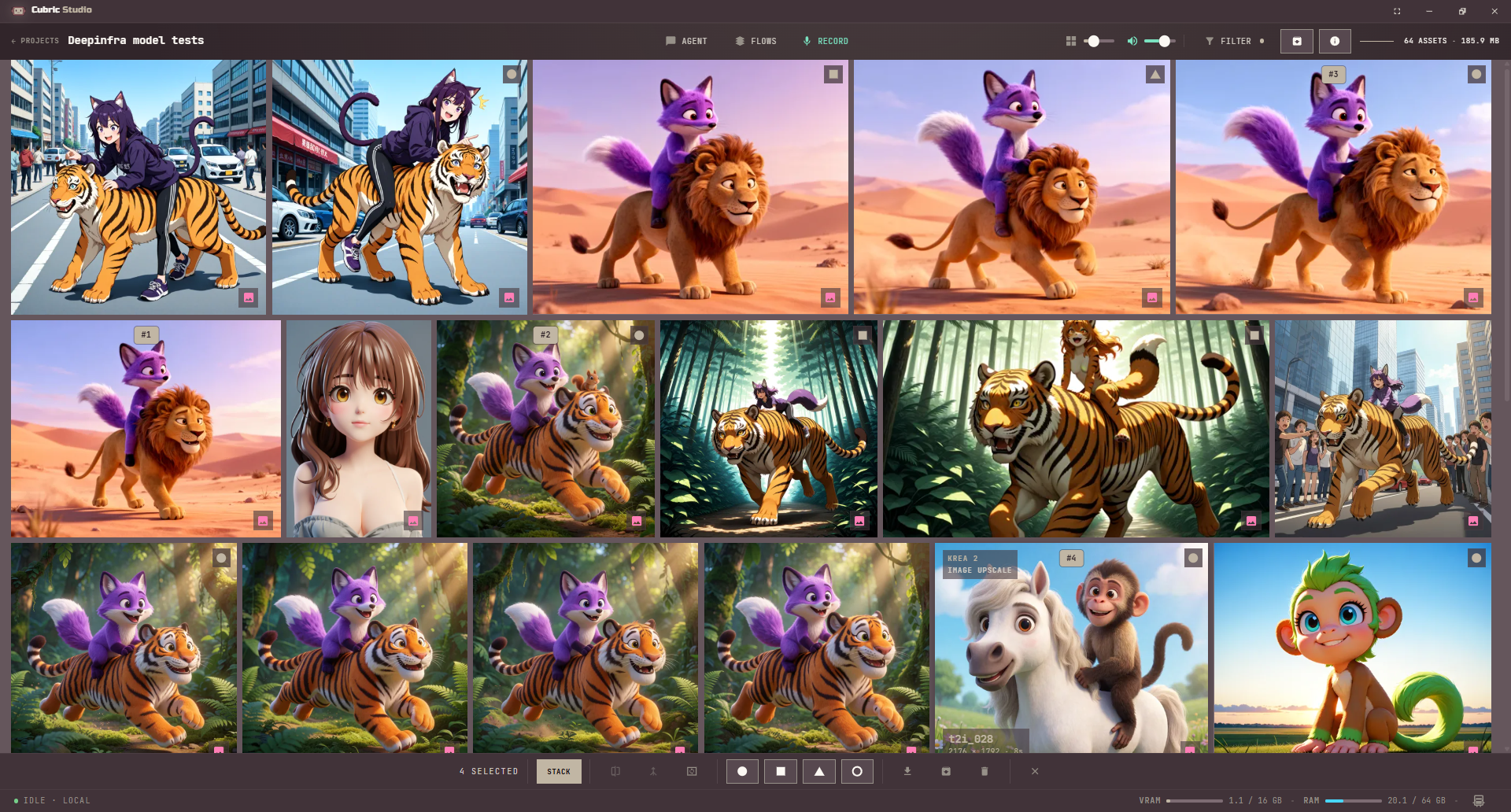Open the Flows tab
The image size is (1511, 812).
tap(755, 41)
